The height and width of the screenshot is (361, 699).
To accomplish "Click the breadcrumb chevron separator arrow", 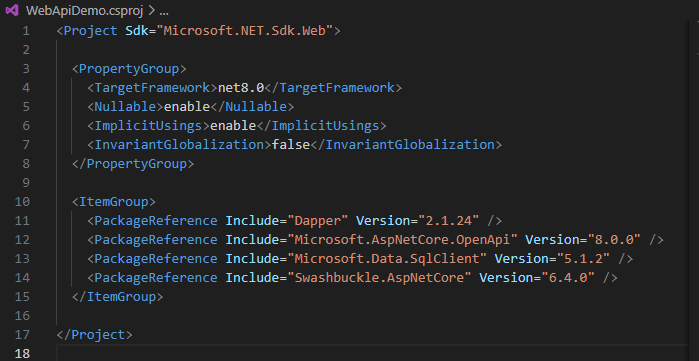I will [x=151, y=11].
